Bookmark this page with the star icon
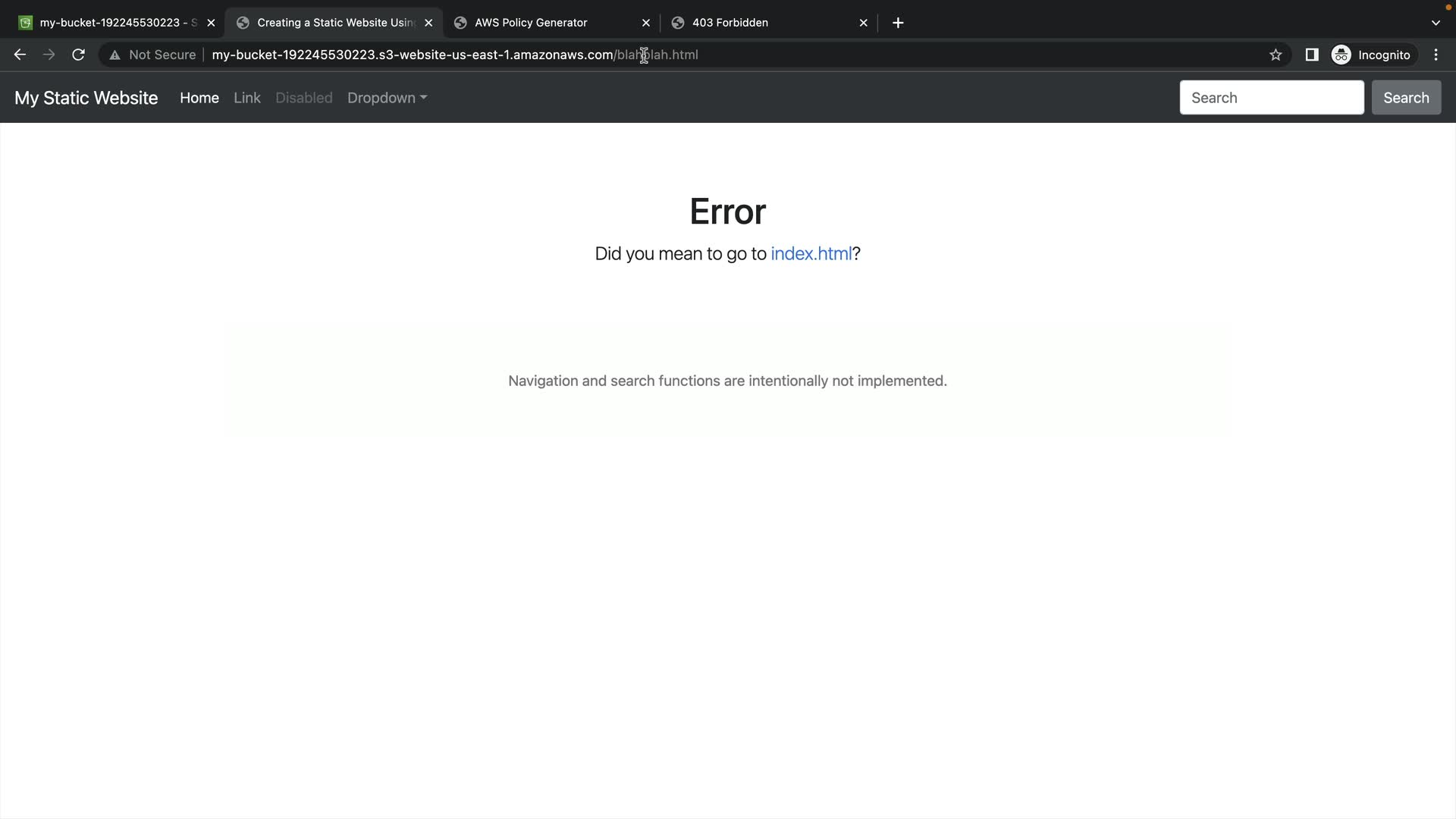Image resolution: width=1456 pixels, height=819 pixels. point(1276,55)
